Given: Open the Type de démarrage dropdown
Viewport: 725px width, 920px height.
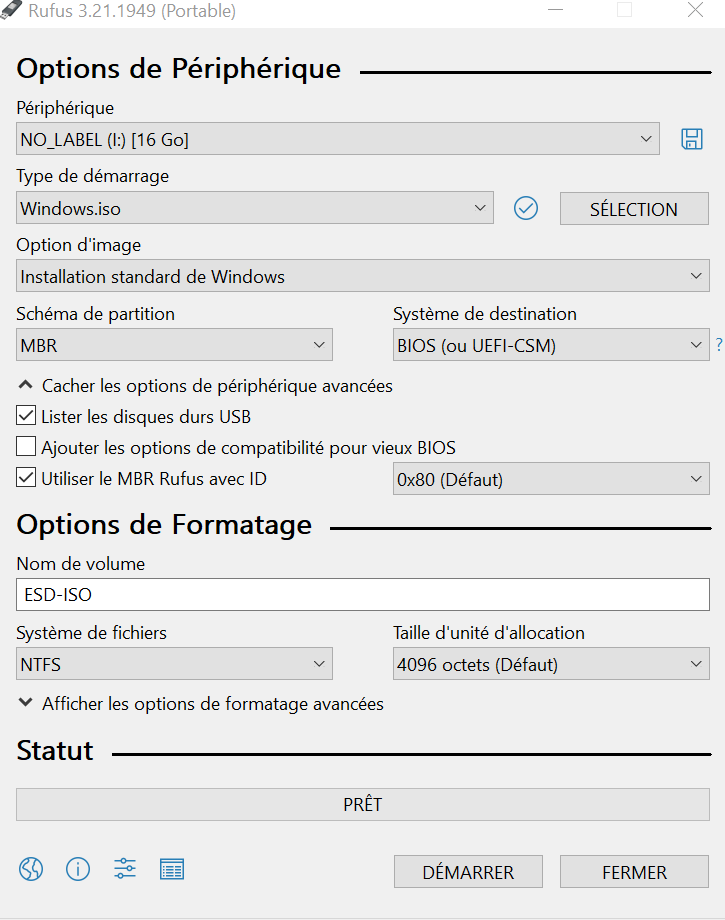Looking at the screenshot, I should click(255, 208).
